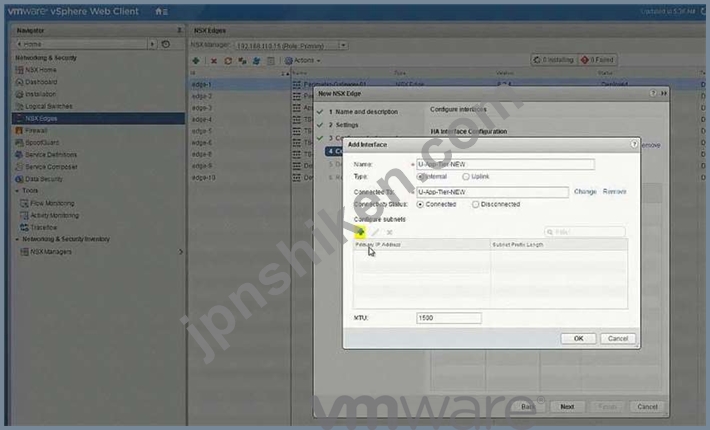The width and height of the screenshot is (710, 430).
Task: Click the orange refresh icon in NSX Edges toolbar
Action: point(228,61)
